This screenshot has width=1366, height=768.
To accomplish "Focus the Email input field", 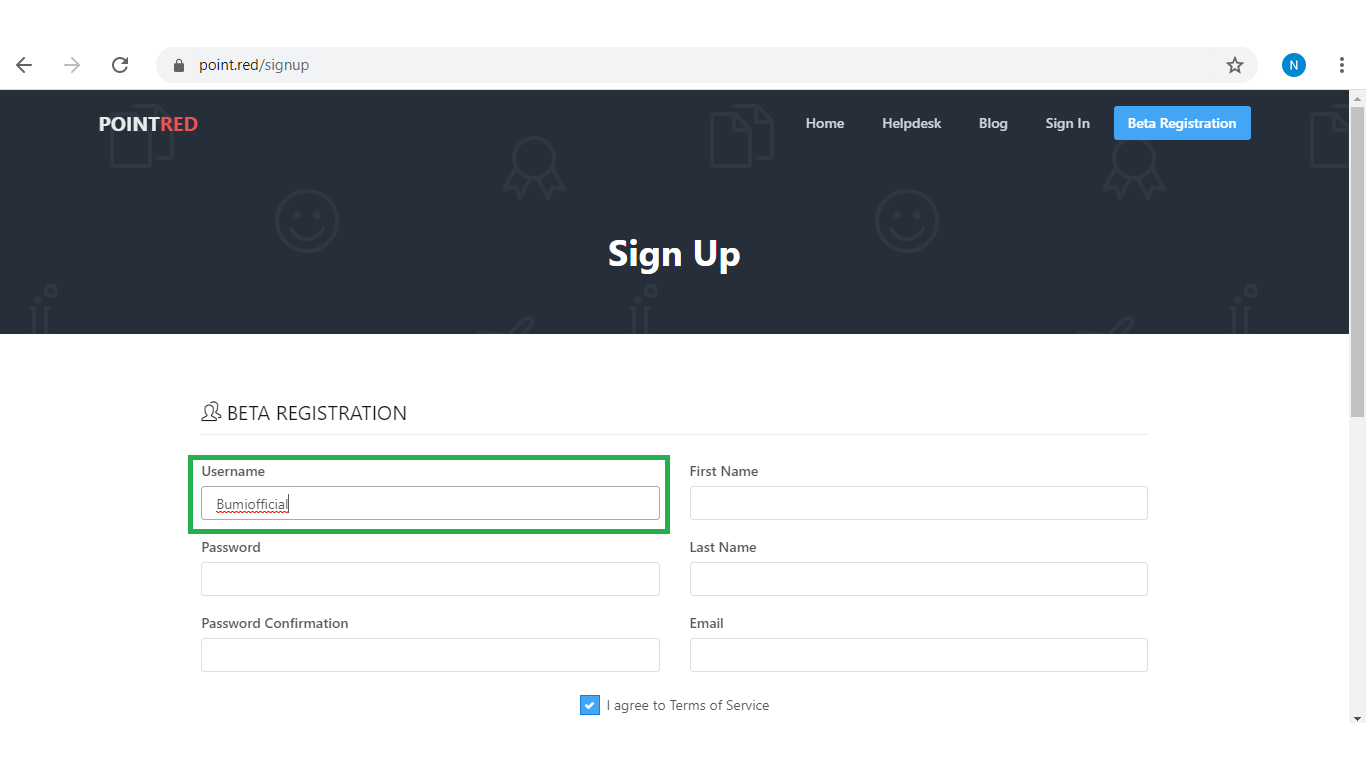I will [918, 655].
